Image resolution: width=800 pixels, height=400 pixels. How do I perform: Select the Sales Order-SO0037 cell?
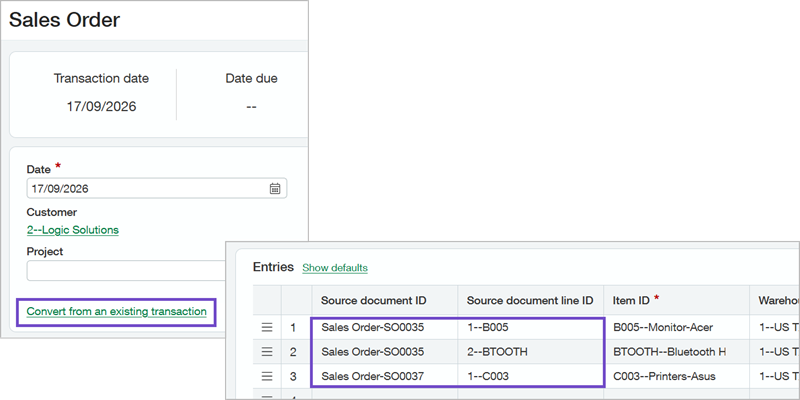point(385,377)
